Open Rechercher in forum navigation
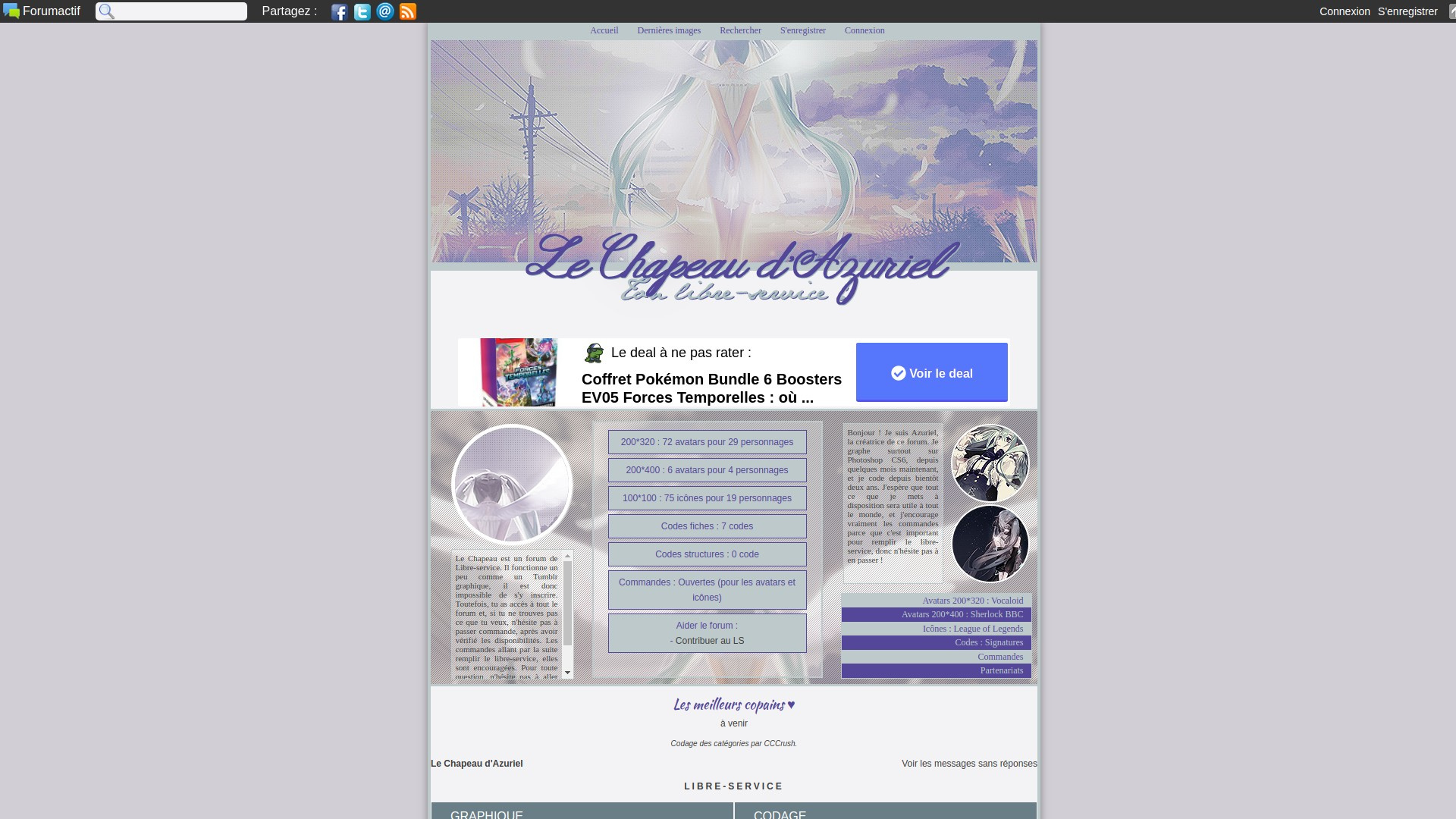1456x819 pixels. pos(740,30)
